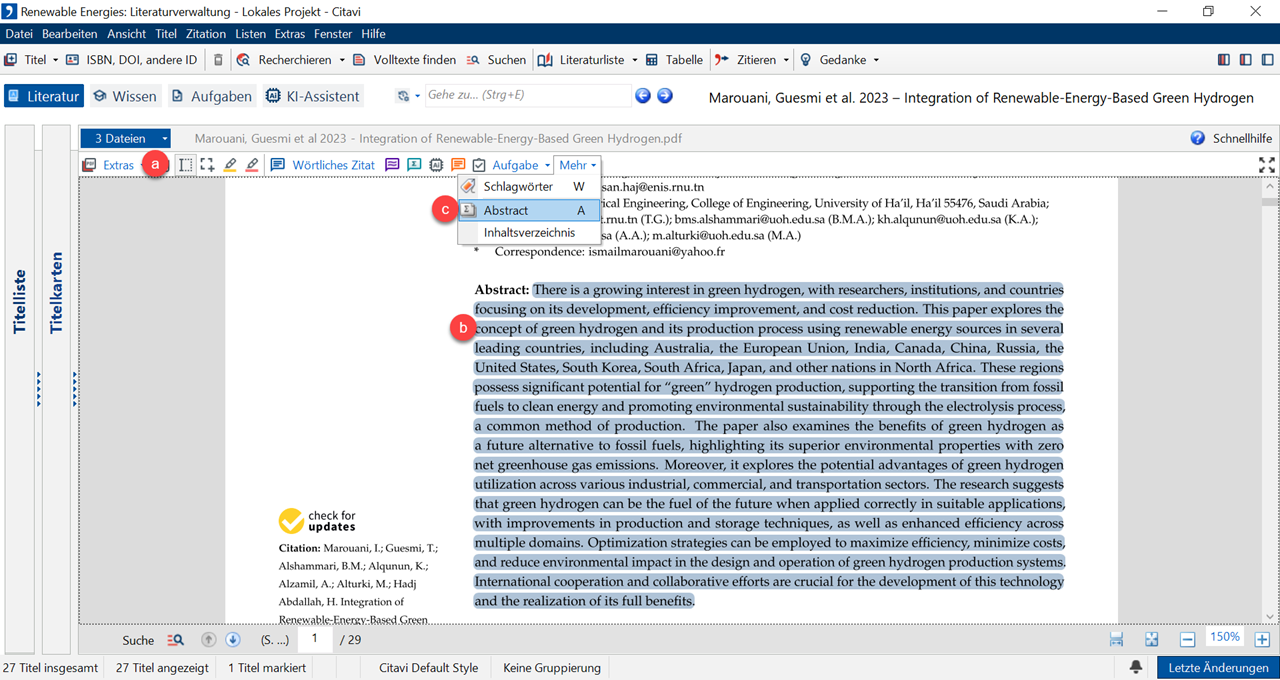Screen dimensions: 1280x680
Task: Expand the Aufgabe dropdown arrow
Action: point(548,165)
